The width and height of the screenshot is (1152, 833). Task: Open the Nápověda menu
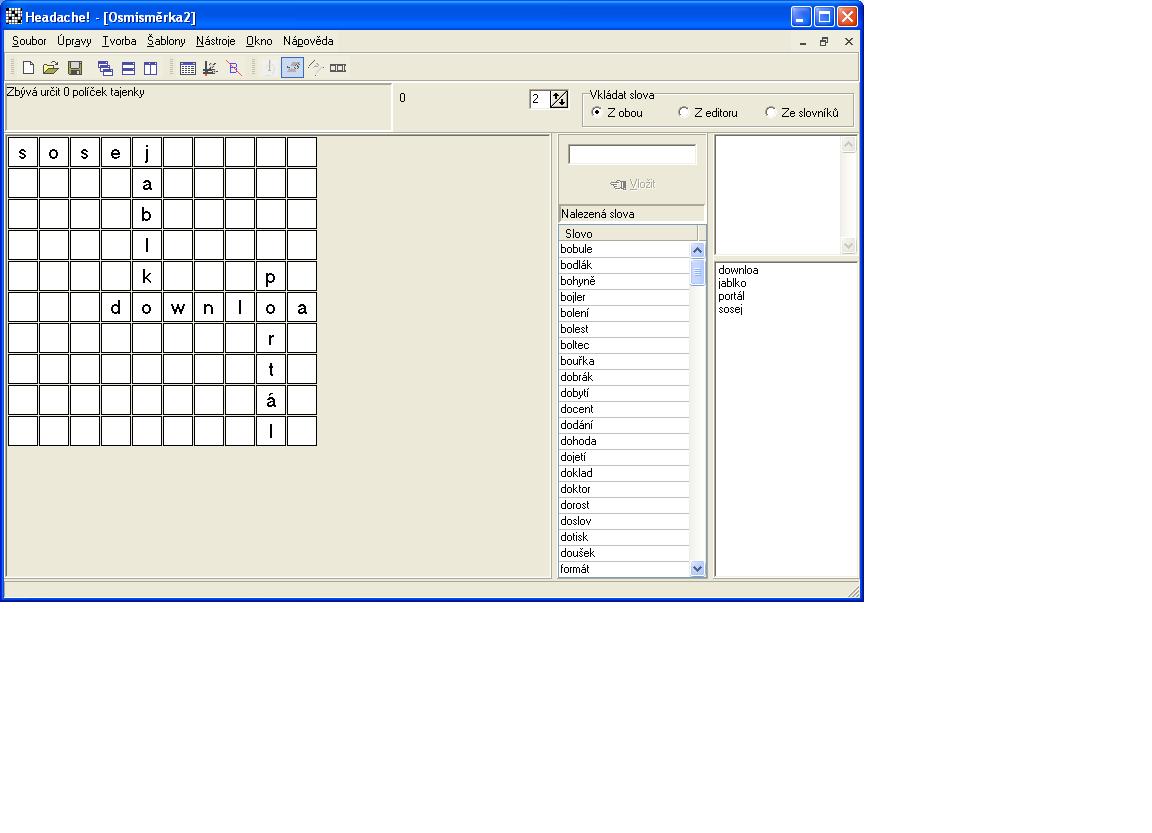tap(308, 41)
